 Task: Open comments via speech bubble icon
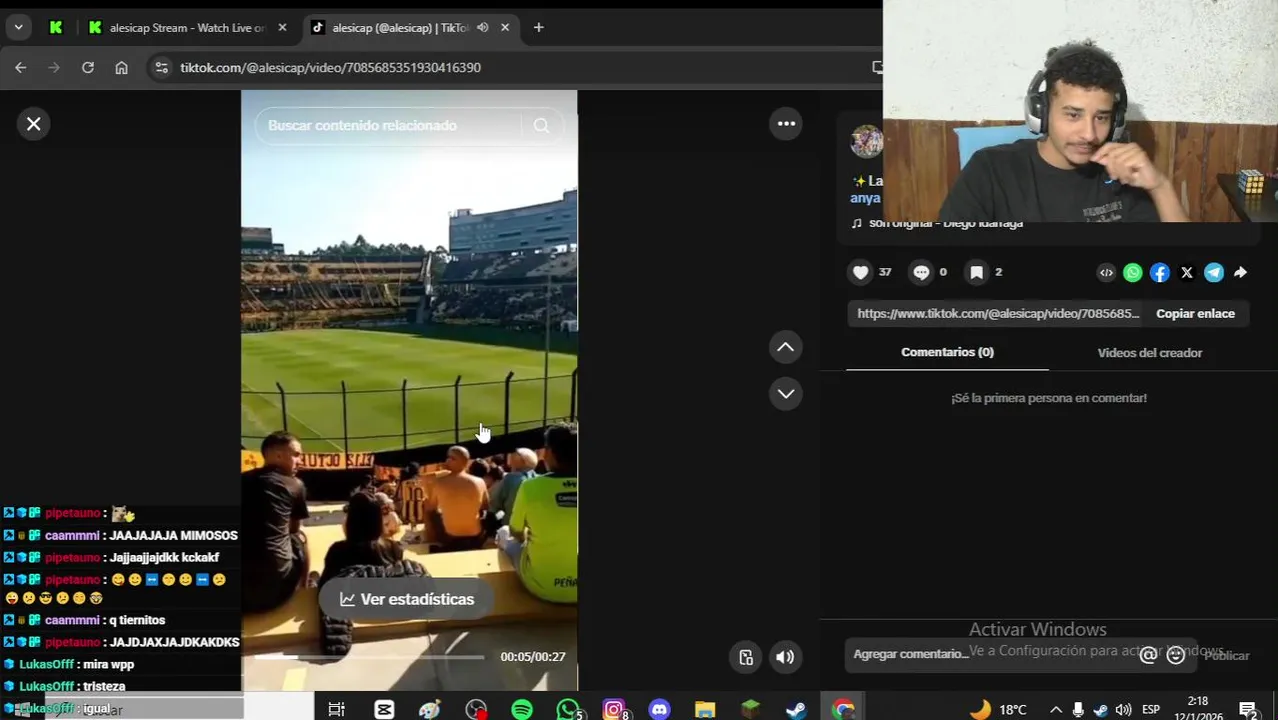point(921,272)
